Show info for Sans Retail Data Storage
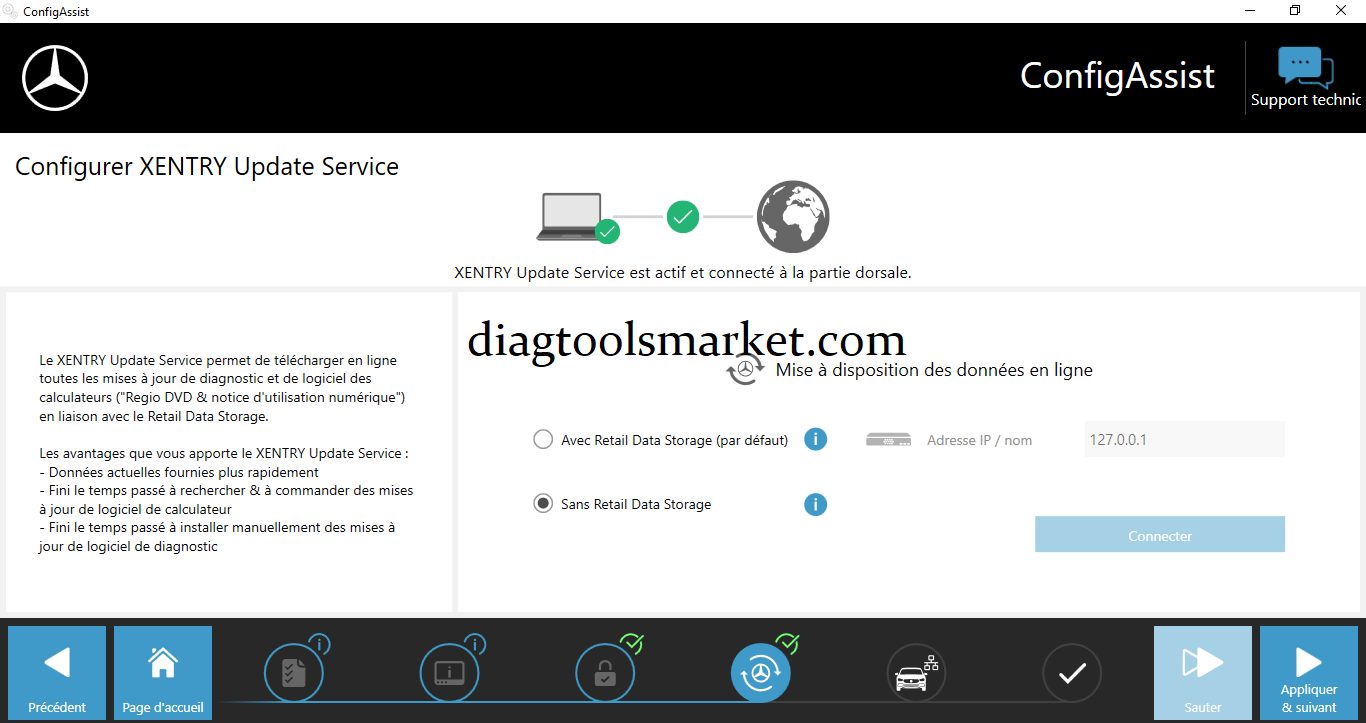The image size is (1366, 723). point(816,504)
